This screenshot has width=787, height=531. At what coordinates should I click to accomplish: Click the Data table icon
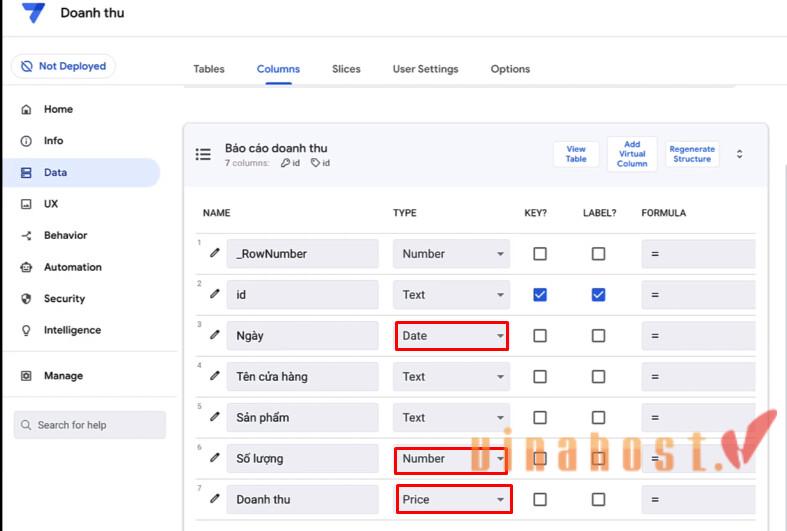click(x=26, y=173)
